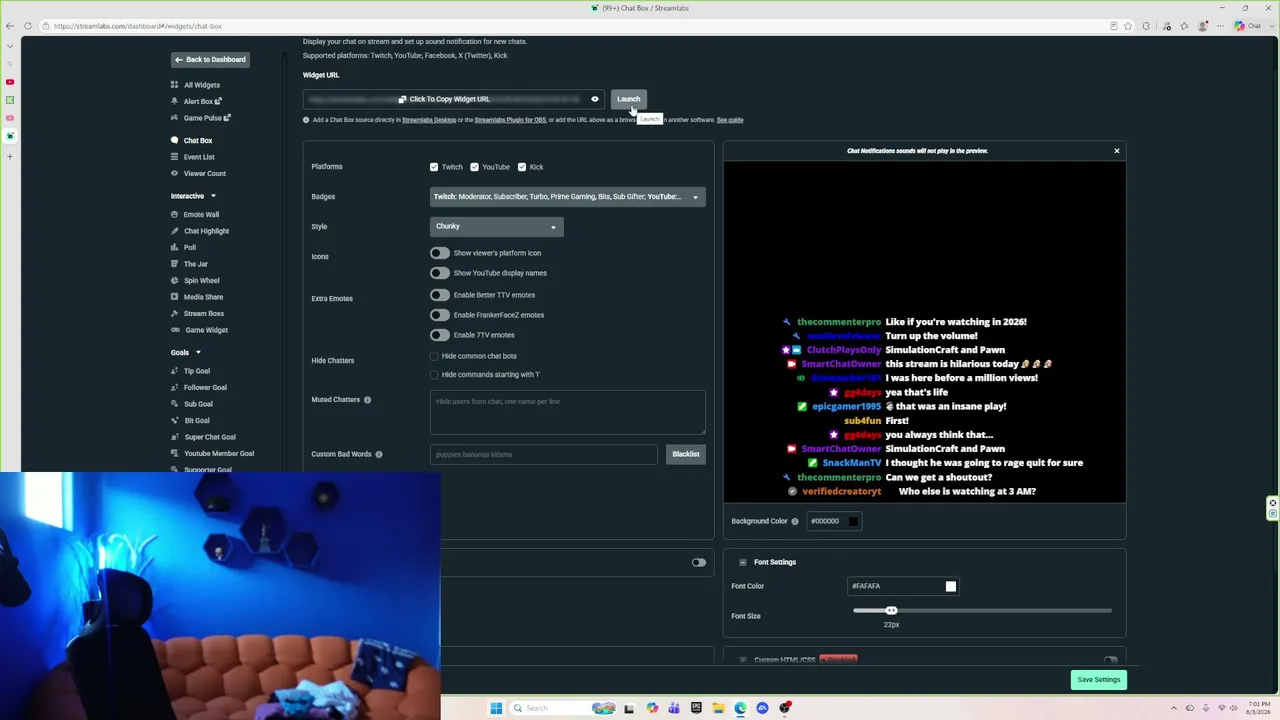Click white font color swatch

[951, 587]
